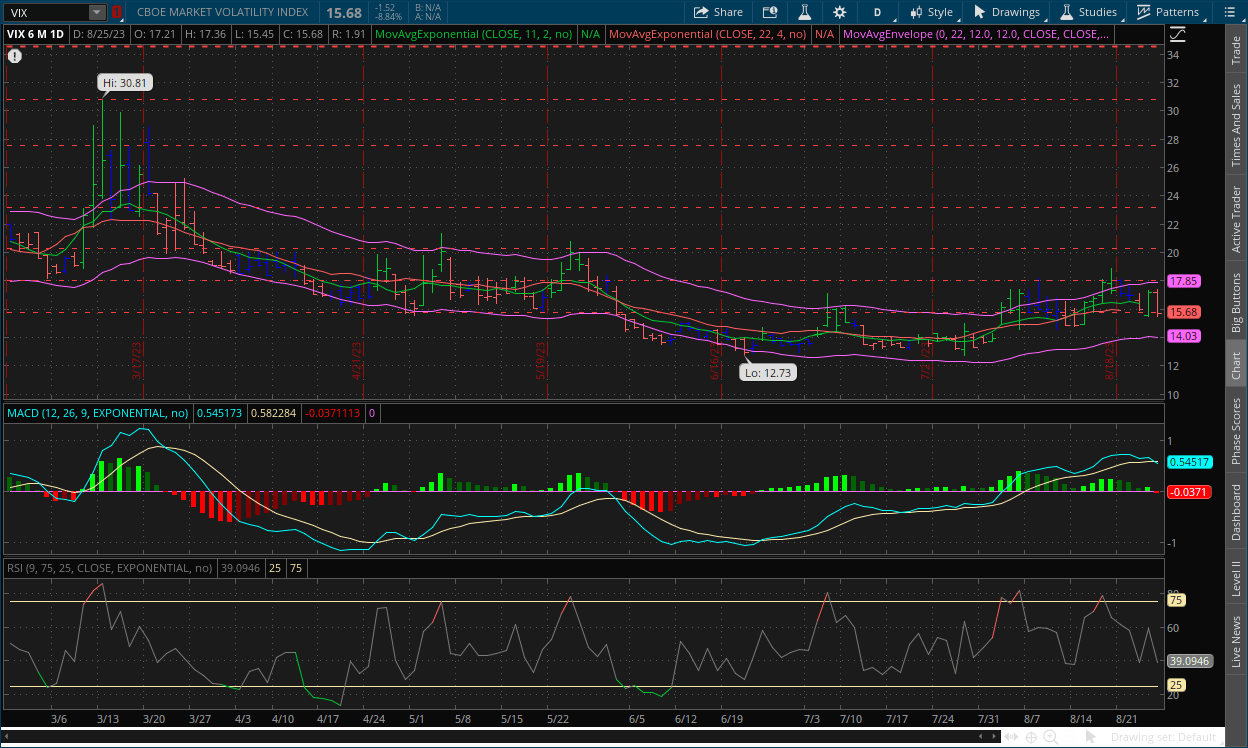Image resolution: width=1248 pixels, height=748 pixels.
Task: Open the Style menu
Action: pyautogui.click(x=930, y=12)
